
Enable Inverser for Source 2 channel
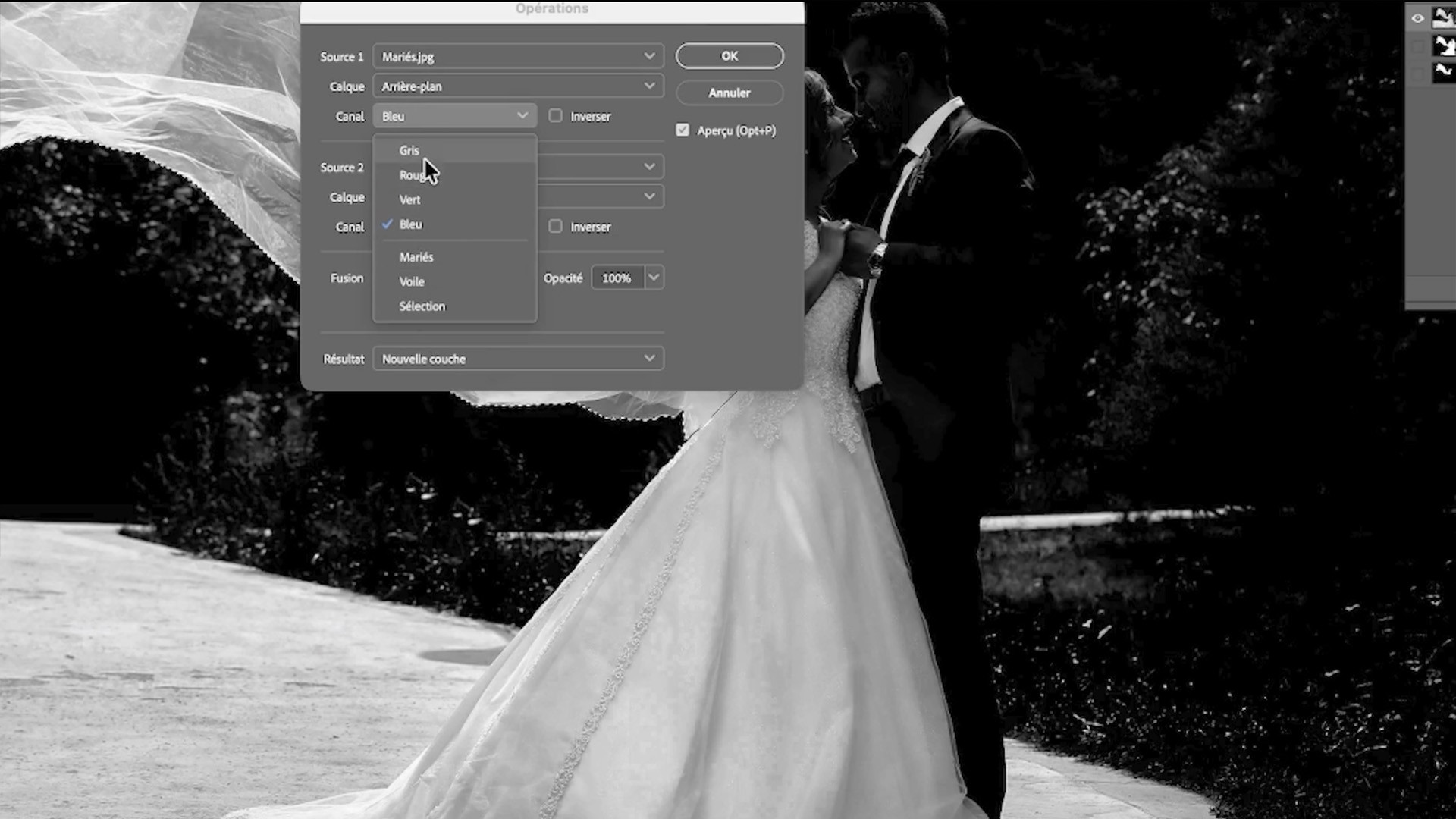[556, 227]
